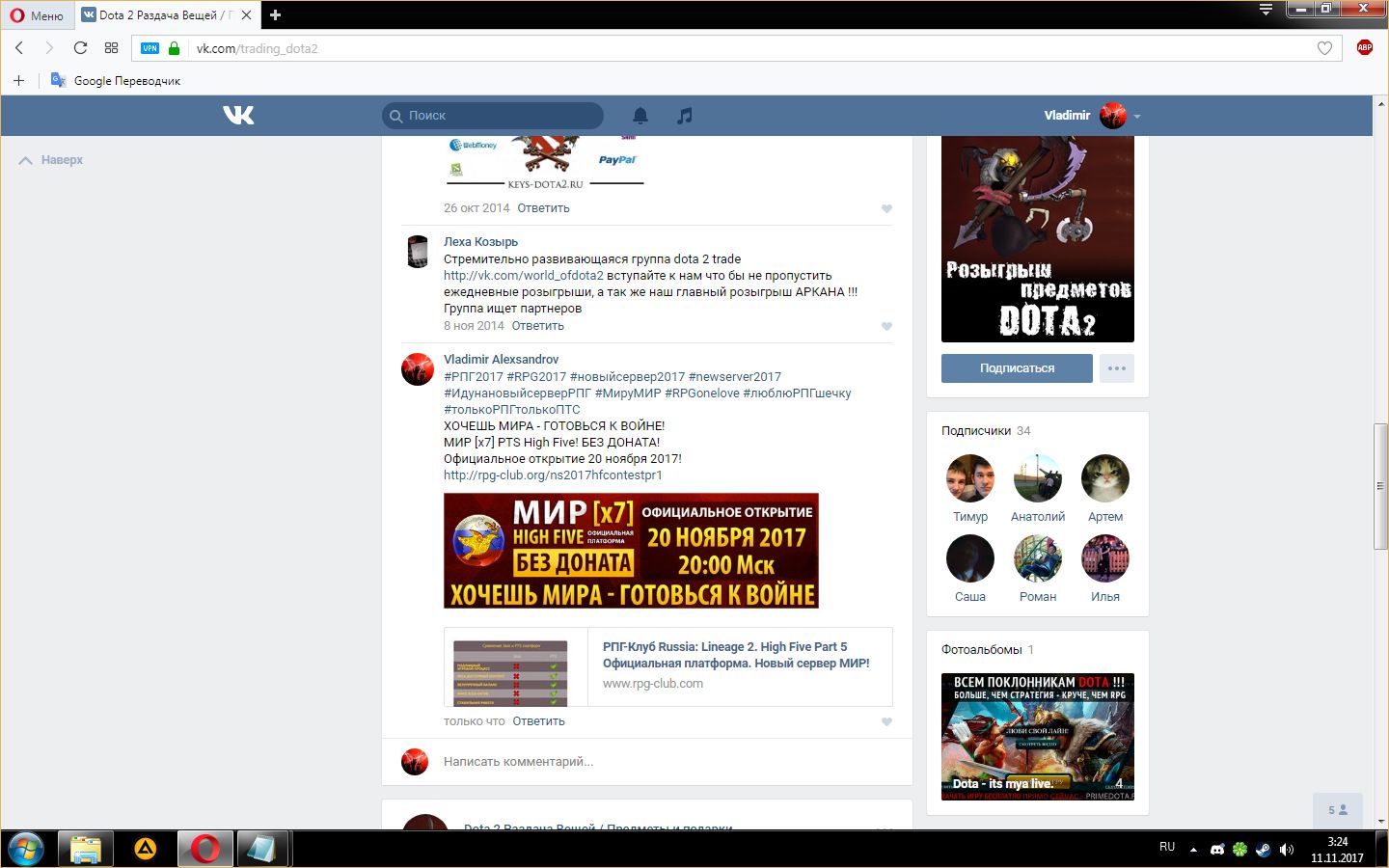Viewport: 1389px width, 868px height.
Task: Like the Леха Козырь comment
Action: pos(886,327)
